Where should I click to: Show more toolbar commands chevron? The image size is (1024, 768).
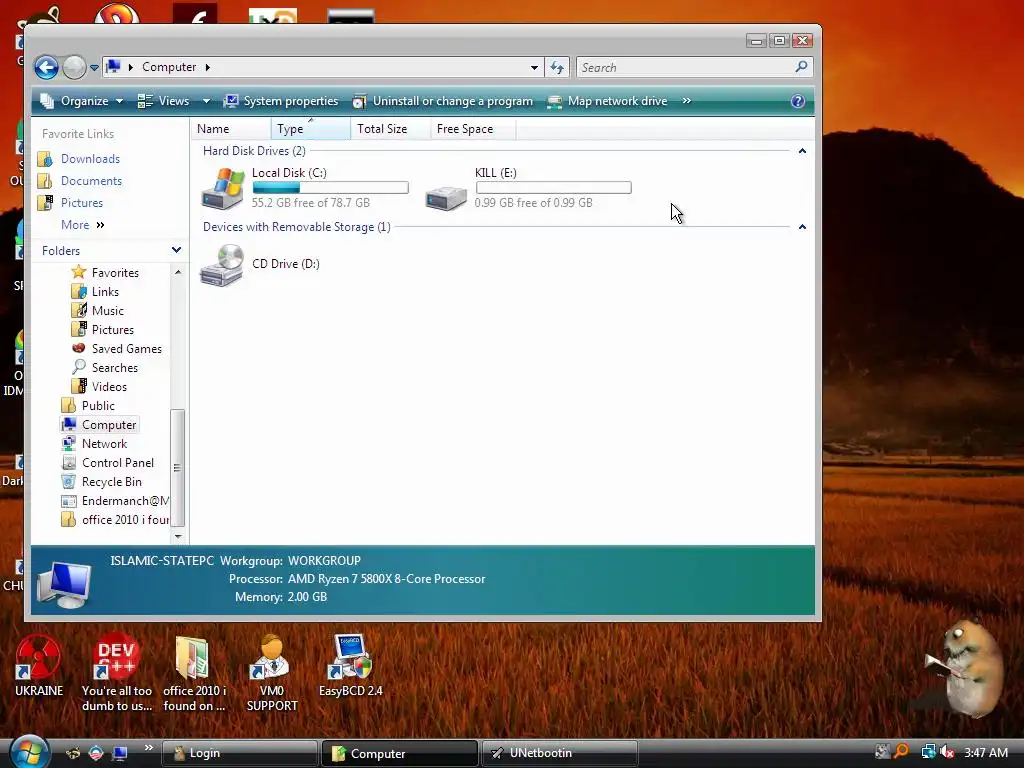686,101
